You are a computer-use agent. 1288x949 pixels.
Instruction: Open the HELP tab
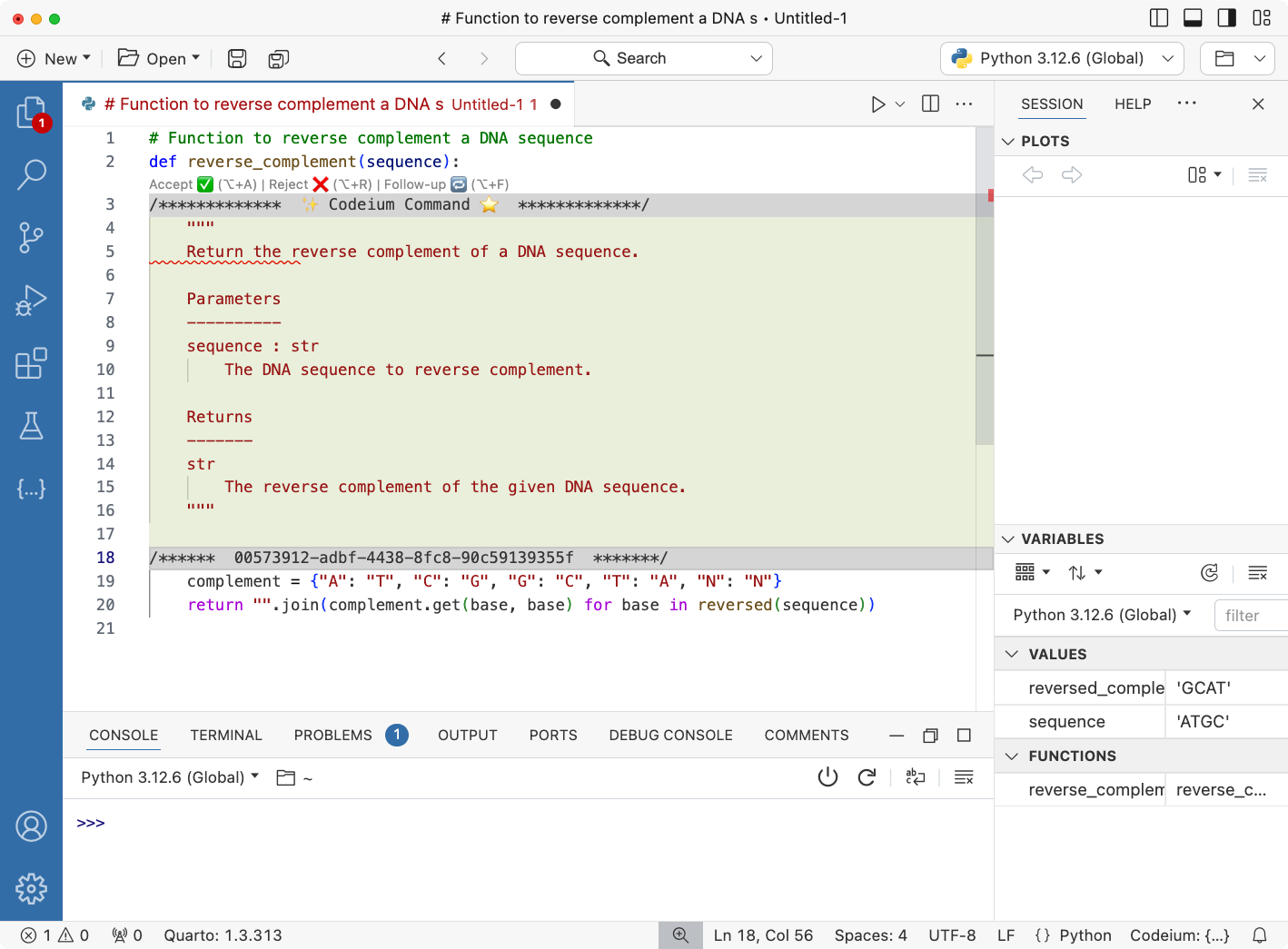click(x=1132, y=104)
